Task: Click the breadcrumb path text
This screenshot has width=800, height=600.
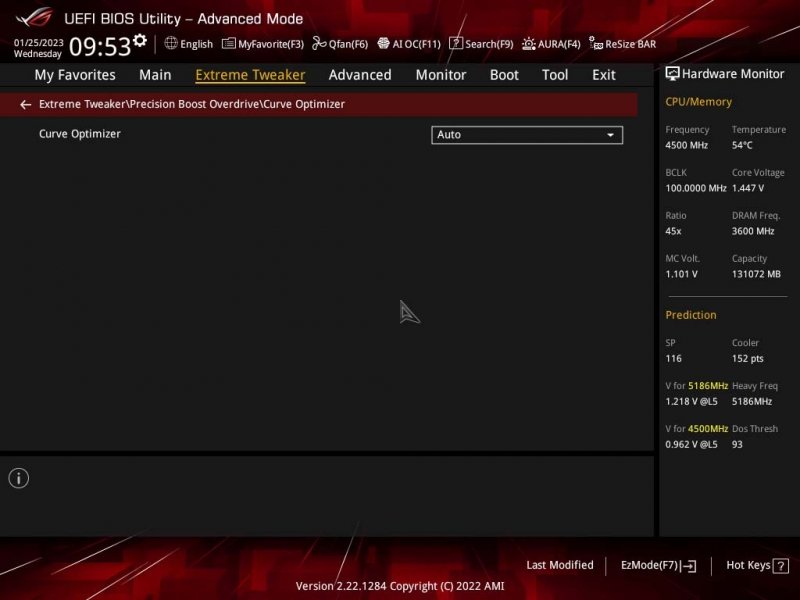Action: 192,104
